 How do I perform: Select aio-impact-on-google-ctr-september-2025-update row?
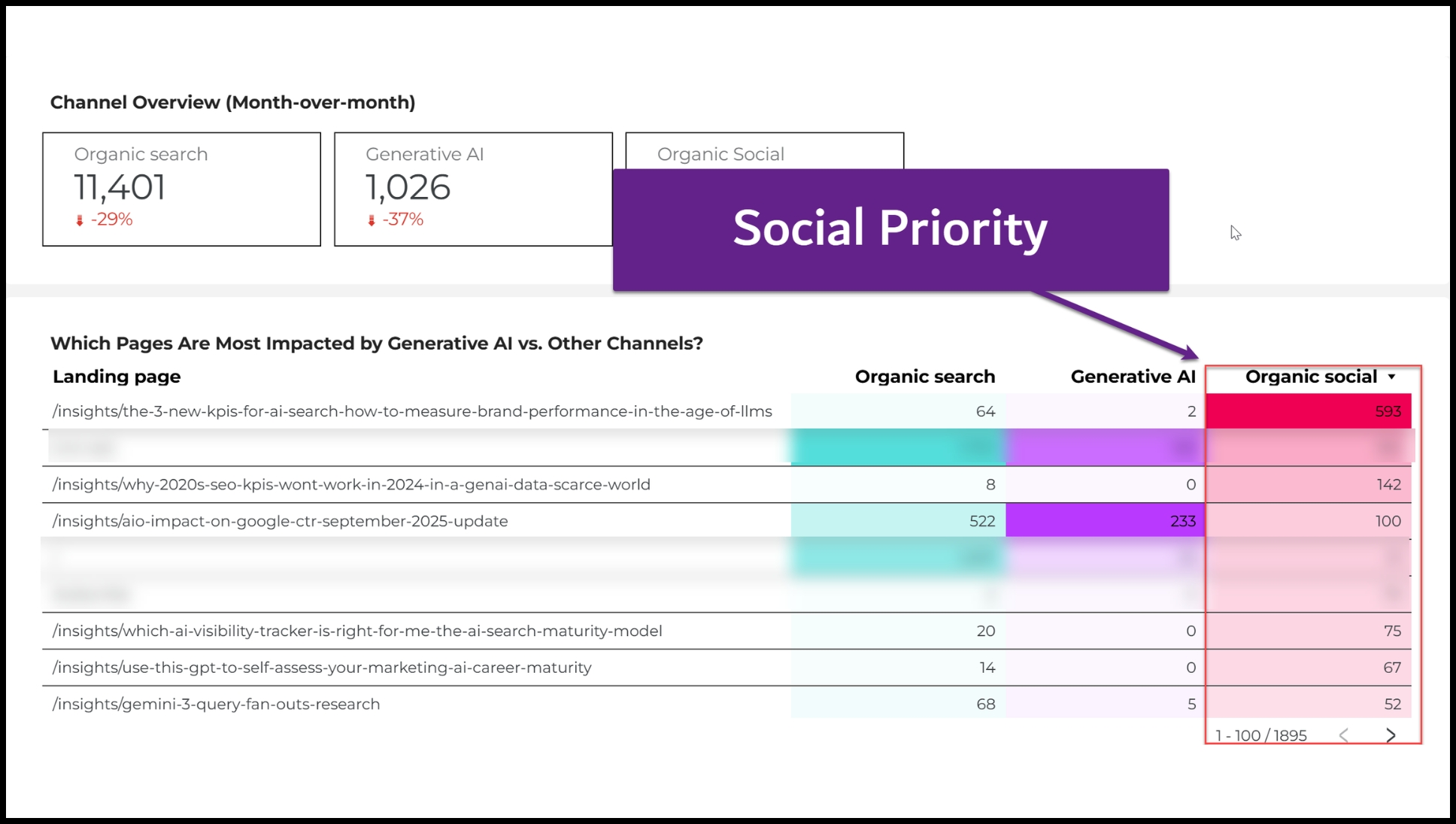tap(280, 521)
